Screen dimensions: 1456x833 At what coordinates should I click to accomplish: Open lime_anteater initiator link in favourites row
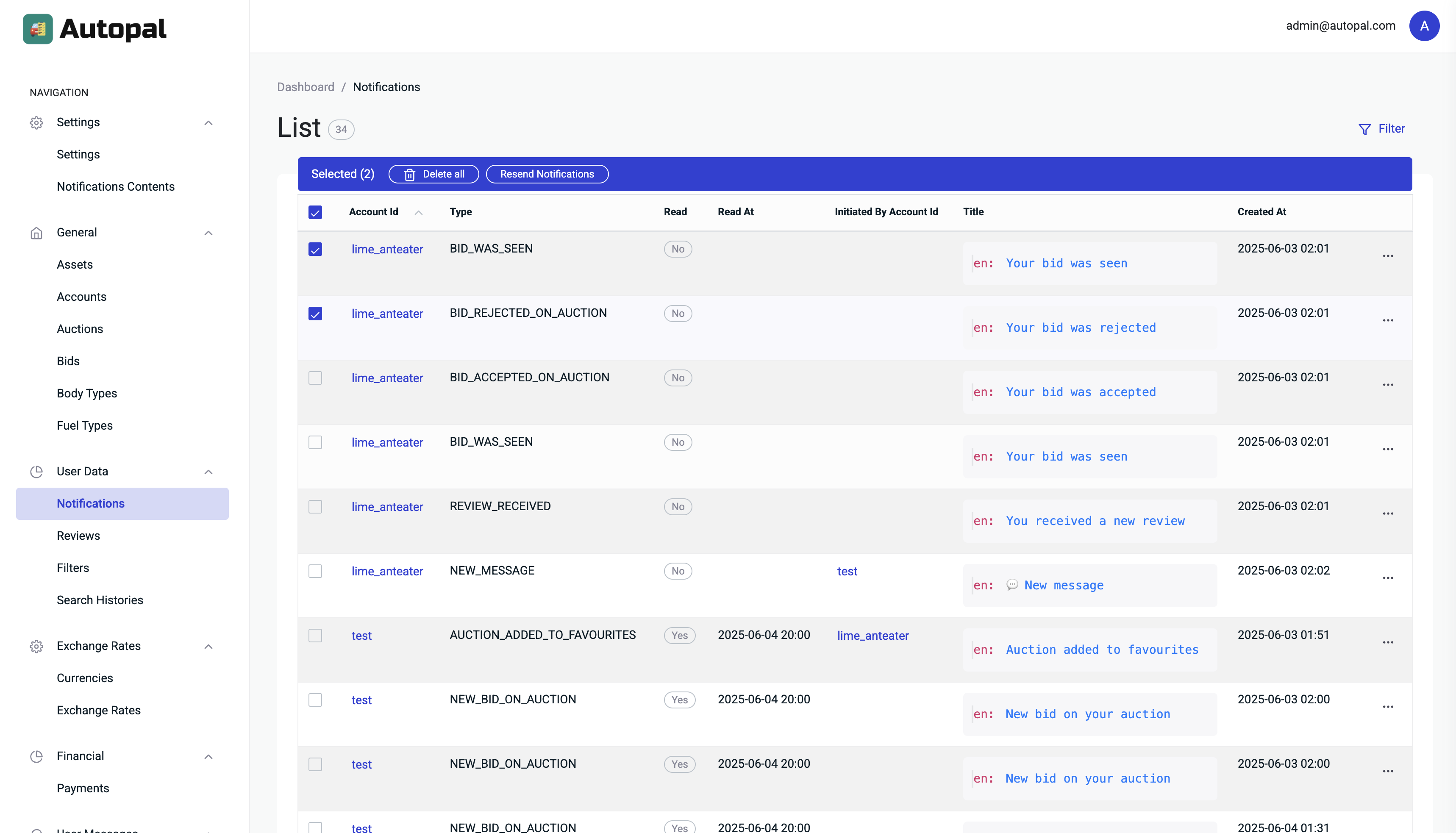tap(873, 636)
